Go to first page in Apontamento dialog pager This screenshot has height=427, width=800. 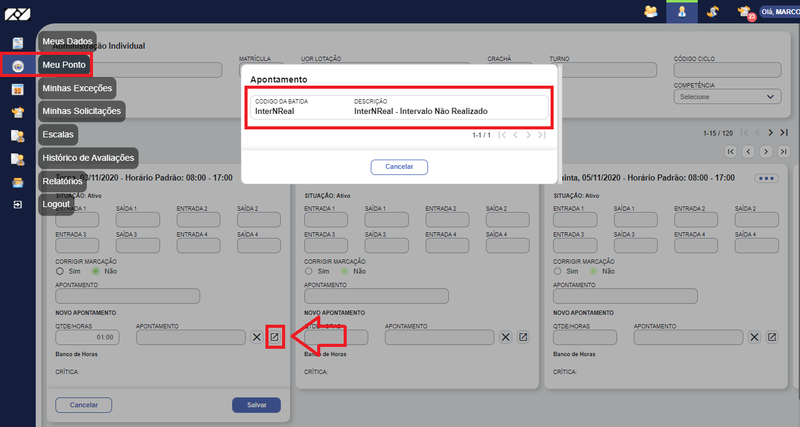[502, 135]
